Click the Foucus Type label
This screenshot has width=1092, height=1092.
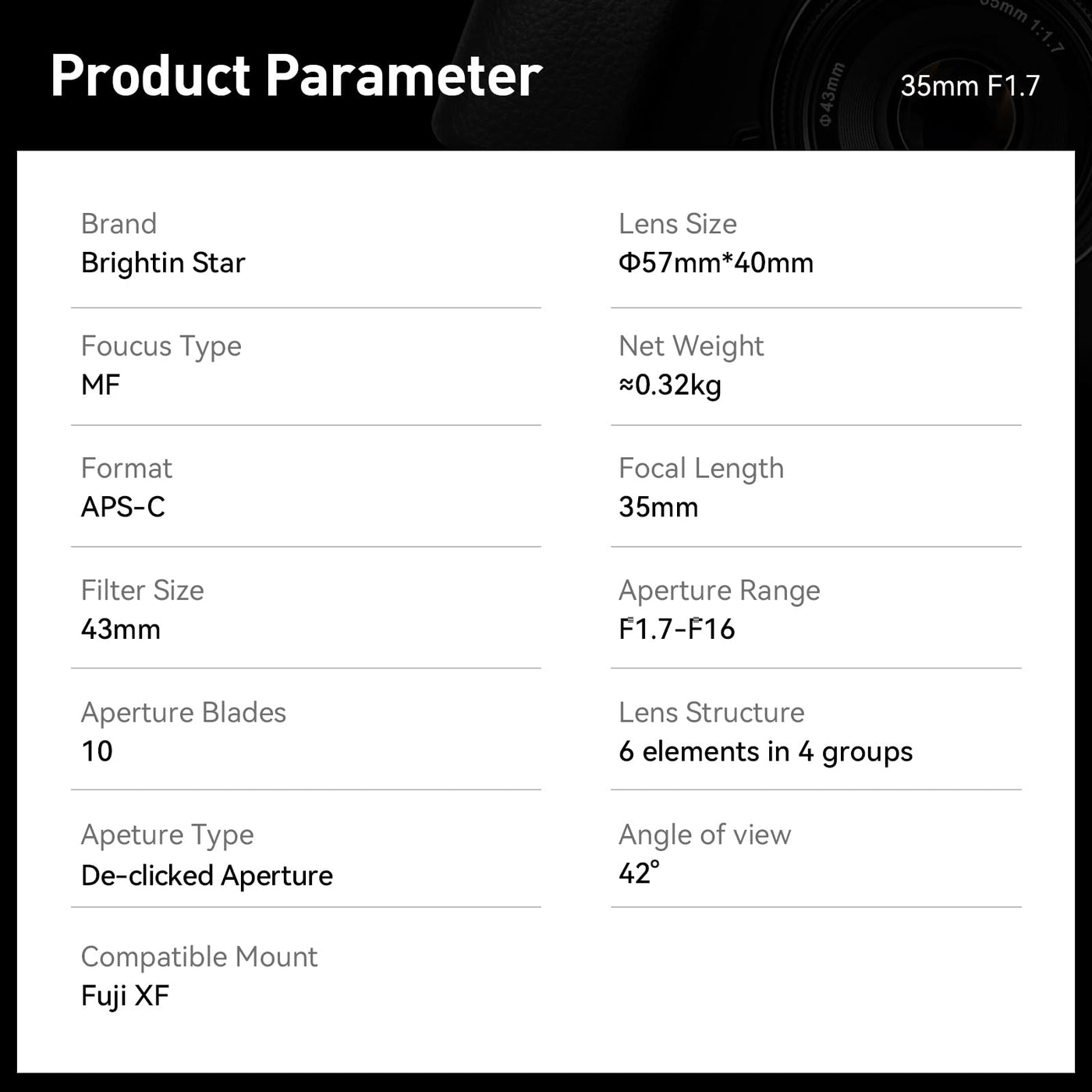[161, 346]
